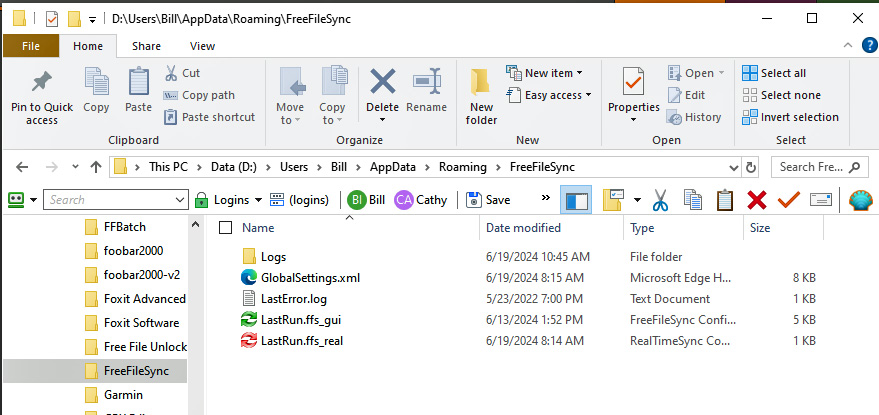Click the red X Delete ribbon icon
Screen dimensions: 879x415
(383, 82)
